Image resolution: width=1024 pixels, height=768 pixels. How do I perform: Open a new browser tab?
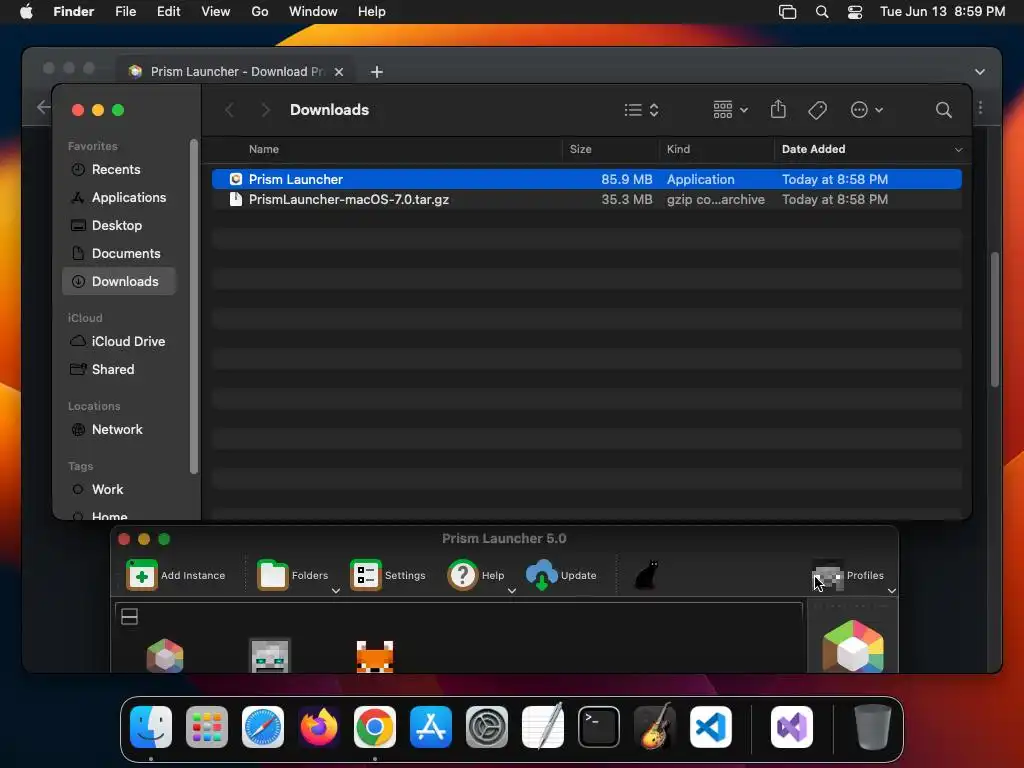[x=377, y=72]
